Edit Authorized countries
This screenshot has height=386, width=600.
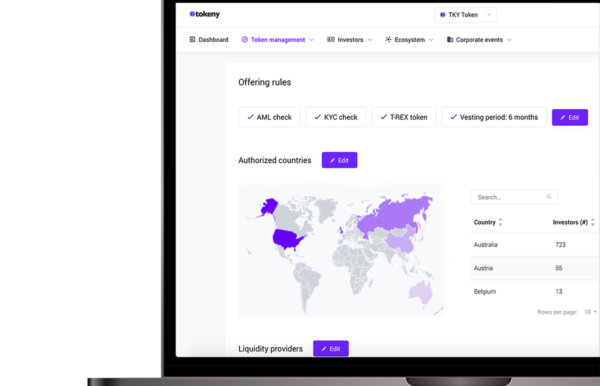339,160
